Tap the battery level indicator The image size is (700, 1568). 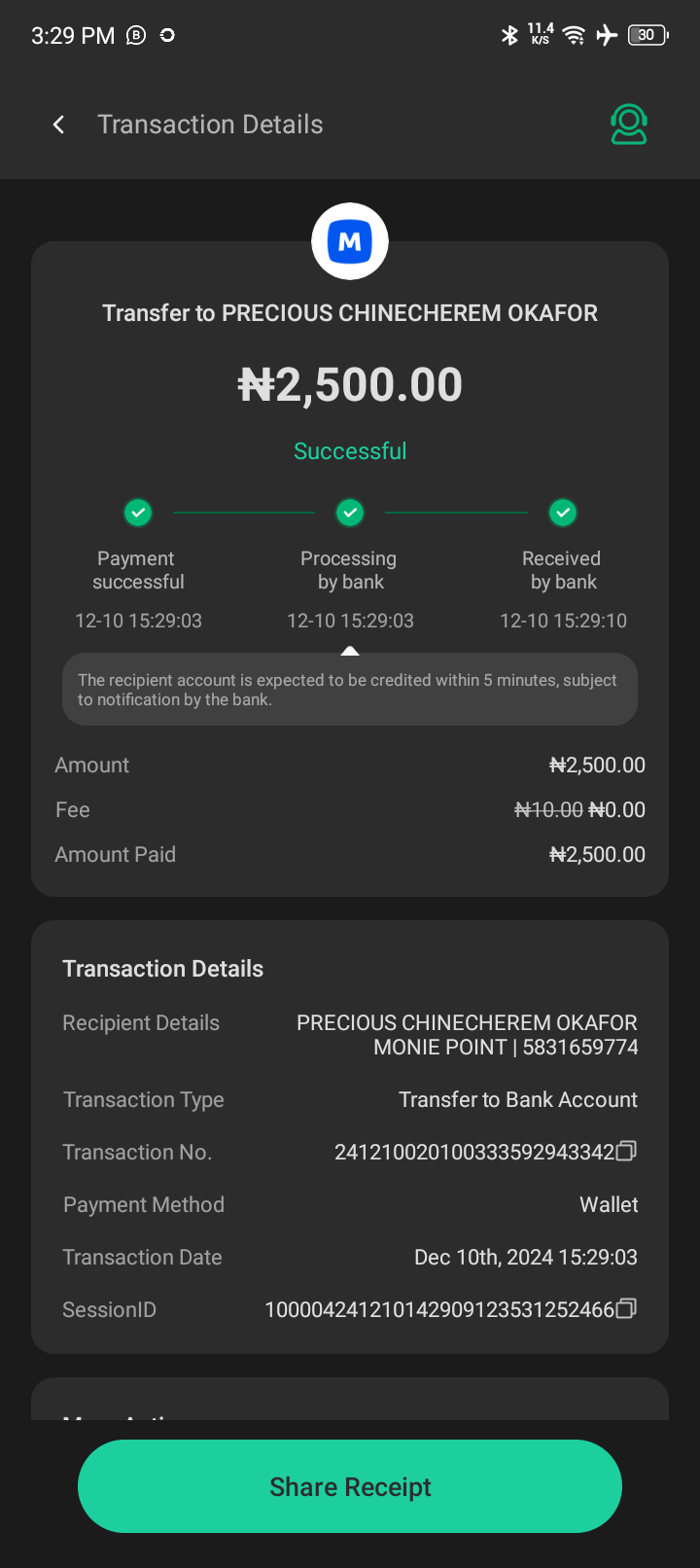(647, 36)
